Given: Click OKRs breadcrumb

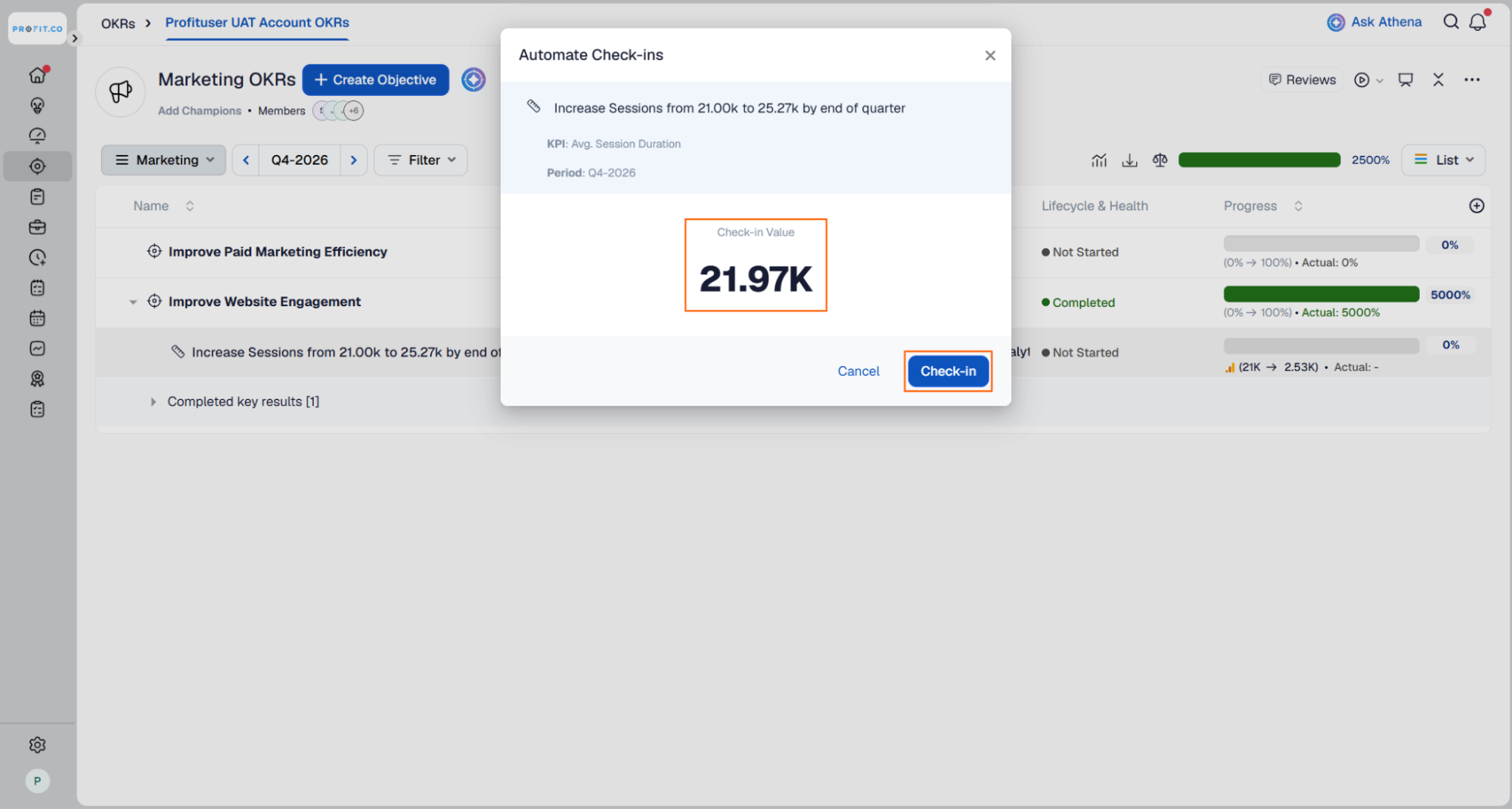Looking at the screenshot, I should (118, 23).
